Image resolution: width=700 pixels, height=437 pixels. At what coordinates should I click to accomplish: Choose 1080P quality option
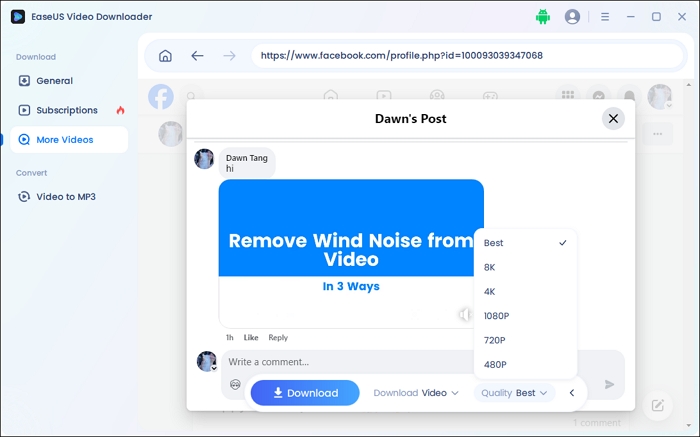[x=525, y=316]
